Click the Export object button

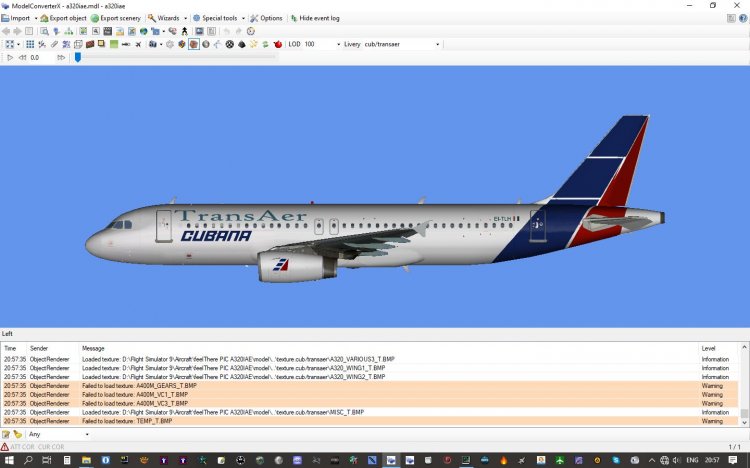click(x=64, y=18)
